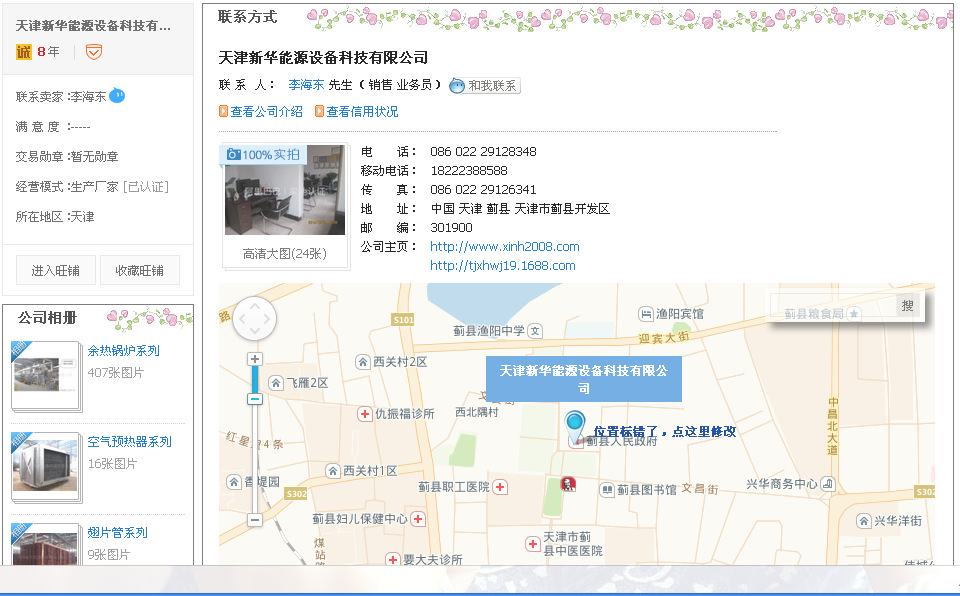
Task: Open the company office photo thumbnail
Action: 285,190
